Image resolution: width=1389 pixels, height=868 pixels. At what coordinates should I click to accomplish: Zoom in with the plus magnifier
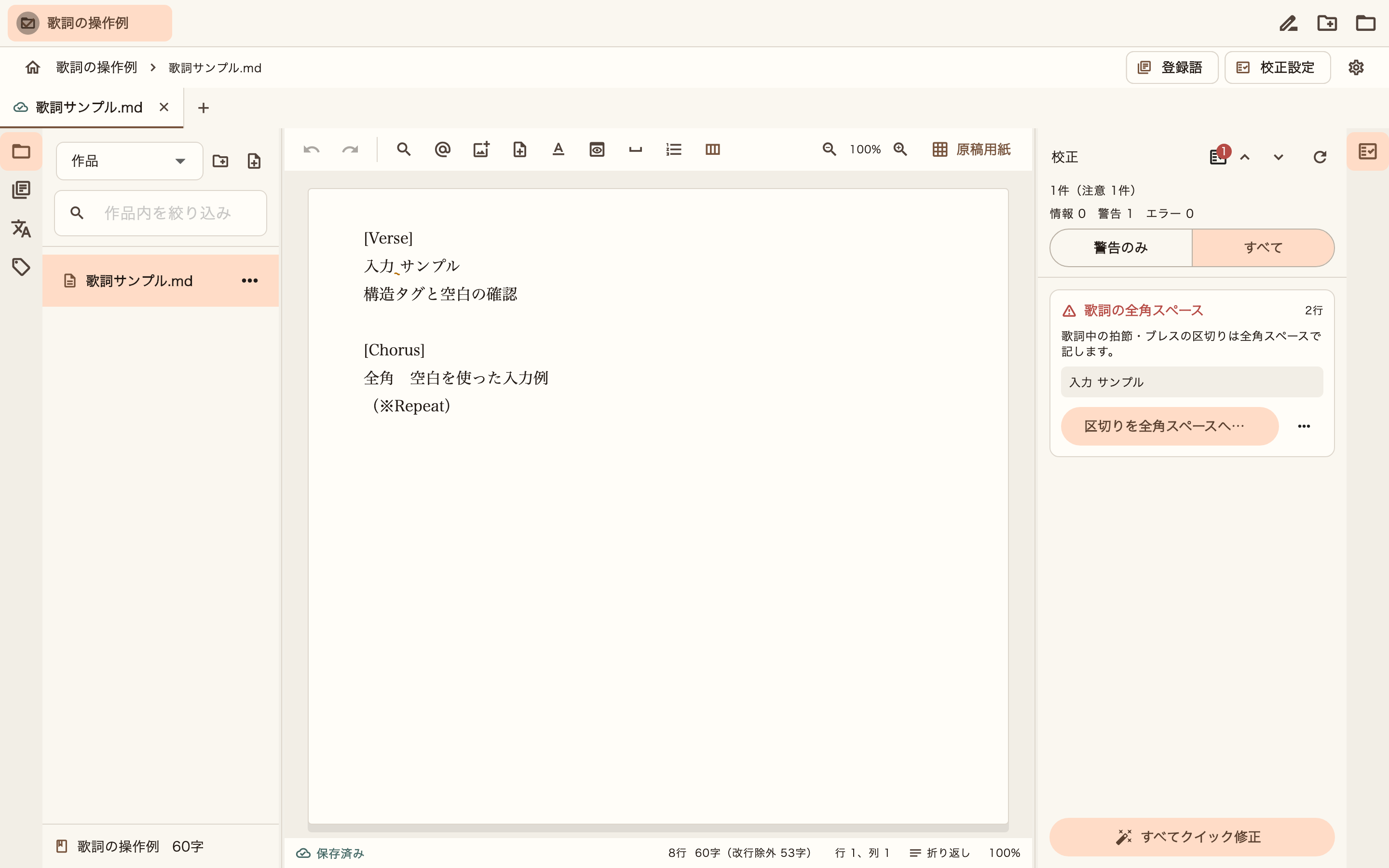coord(900,150)
